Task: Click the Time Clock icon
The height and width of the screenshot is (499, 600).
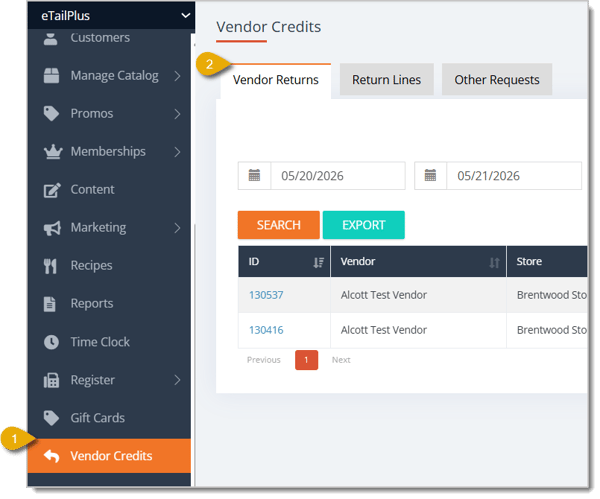Action: pos(51,342)
